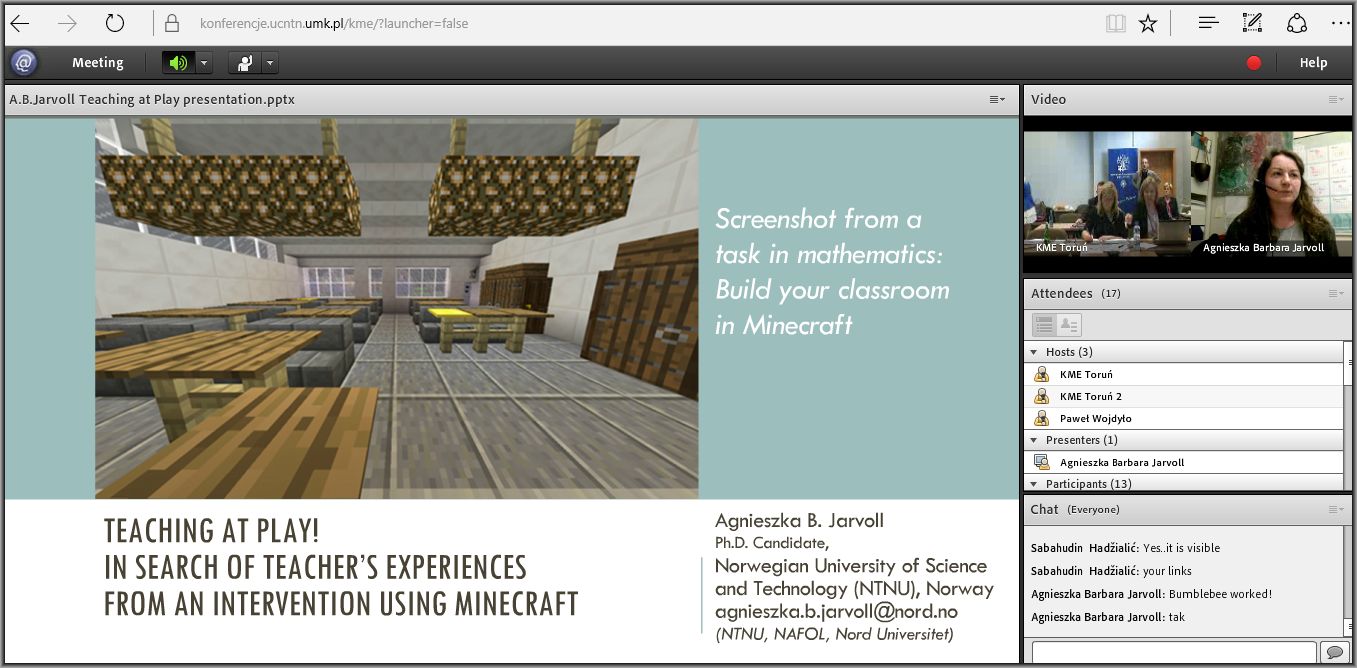Open the Help menu
1357x668 pixels.
point(1313,63)
